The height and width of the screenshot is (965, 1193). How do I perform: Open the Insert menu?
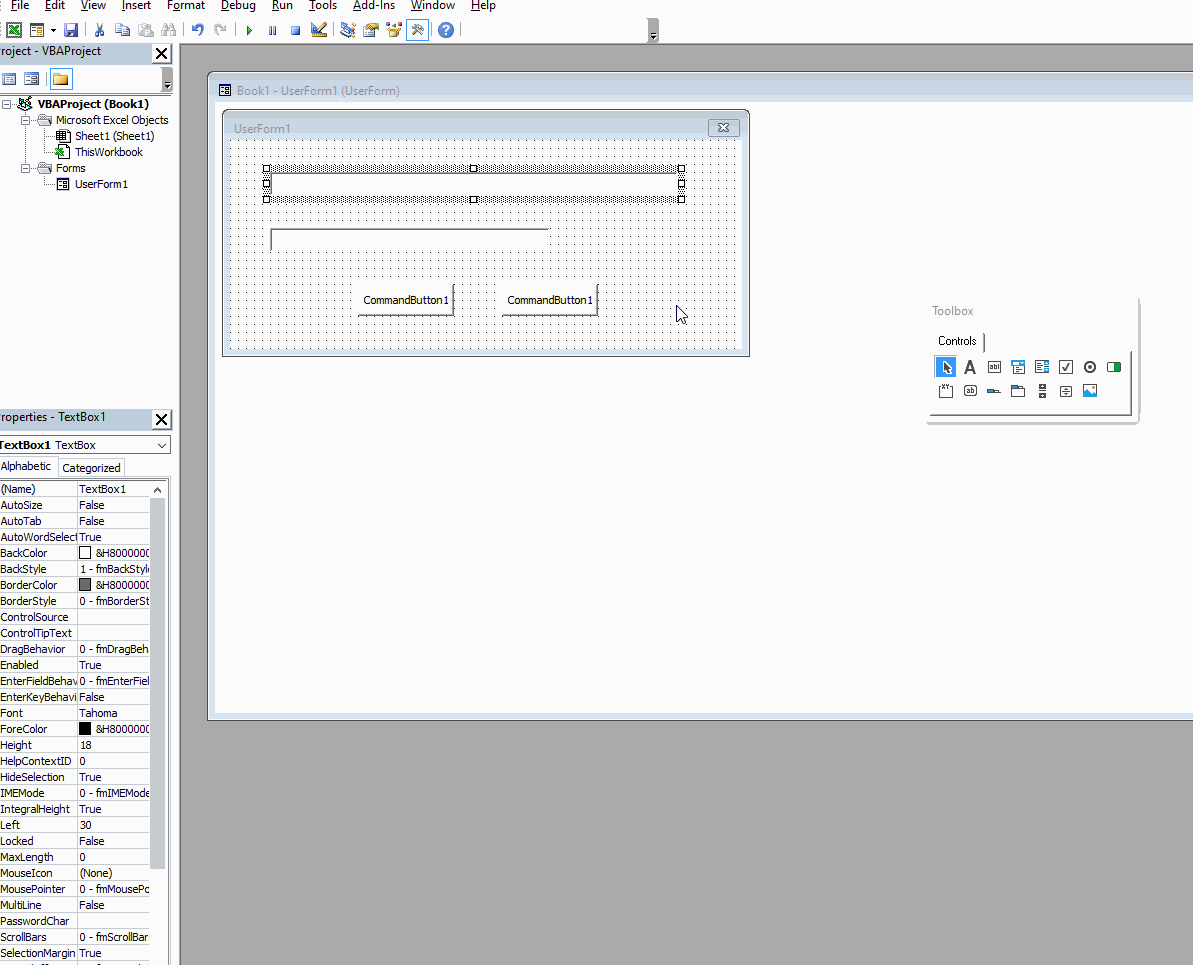point(136,5)
